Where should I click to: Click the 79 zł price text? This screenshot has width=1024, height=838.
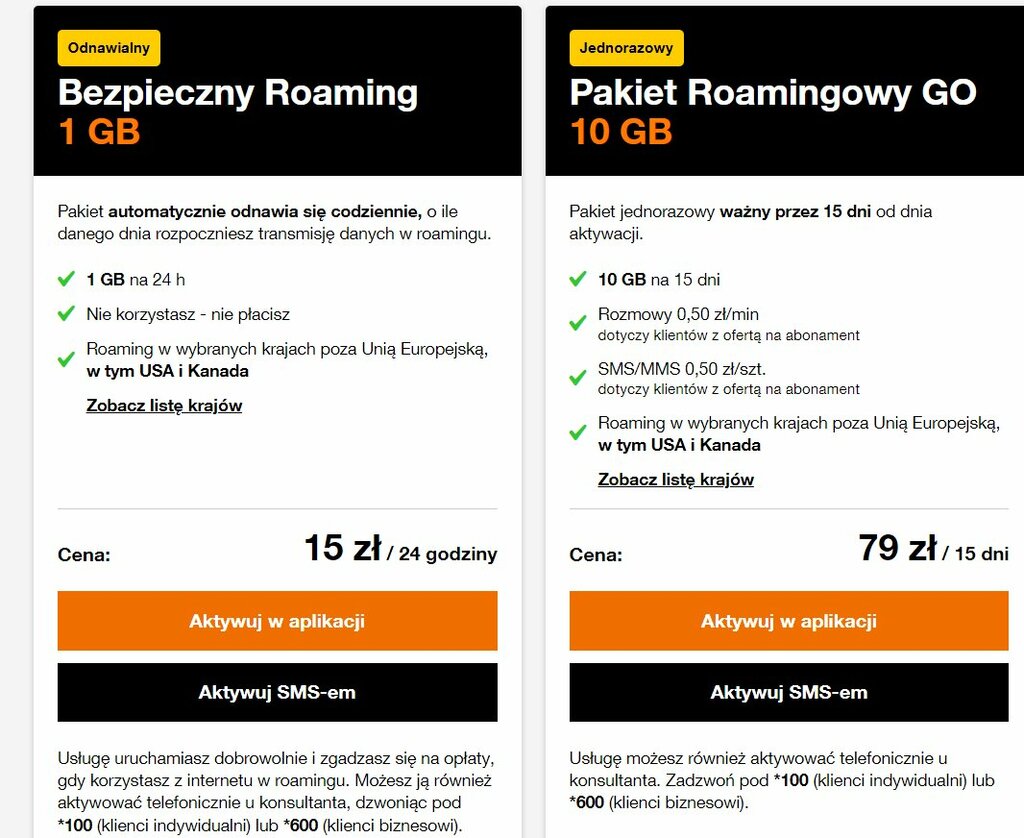(x=897, y=548)
